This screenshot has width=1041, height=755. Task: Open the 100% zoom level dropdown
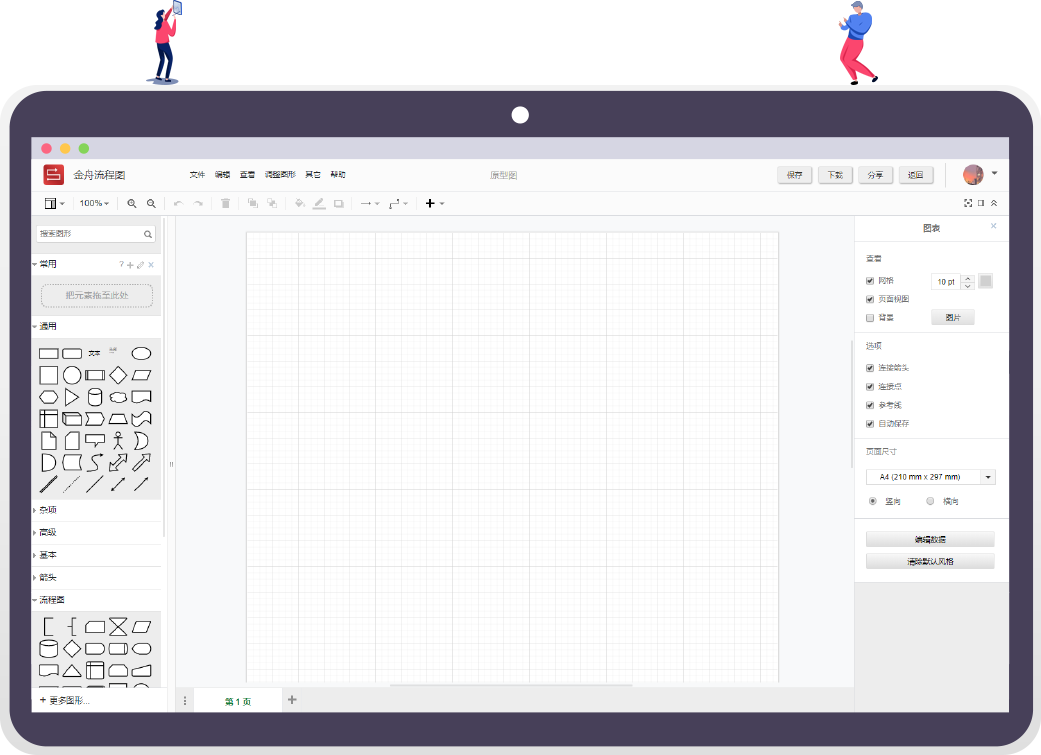pos(94,203)
